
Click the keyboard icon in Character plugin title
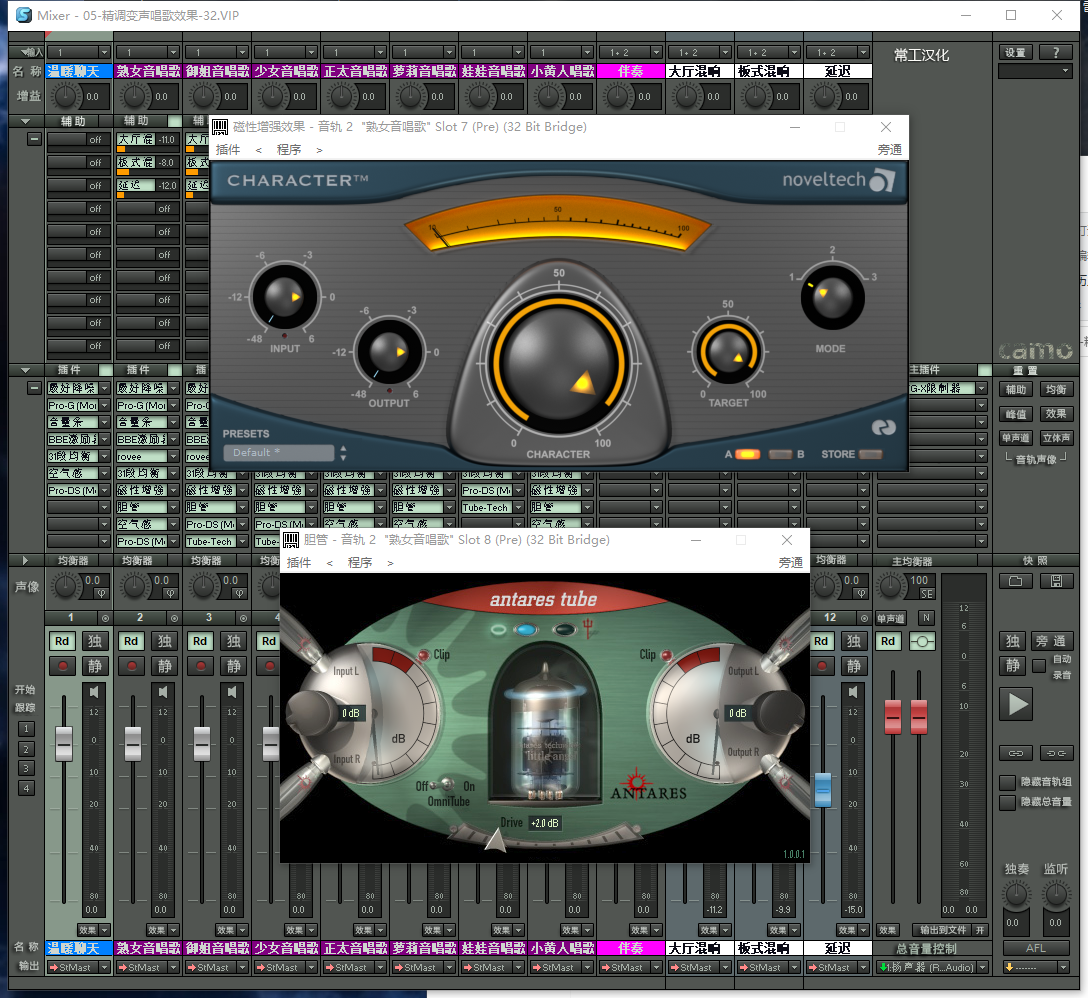[x=220, y=127]
